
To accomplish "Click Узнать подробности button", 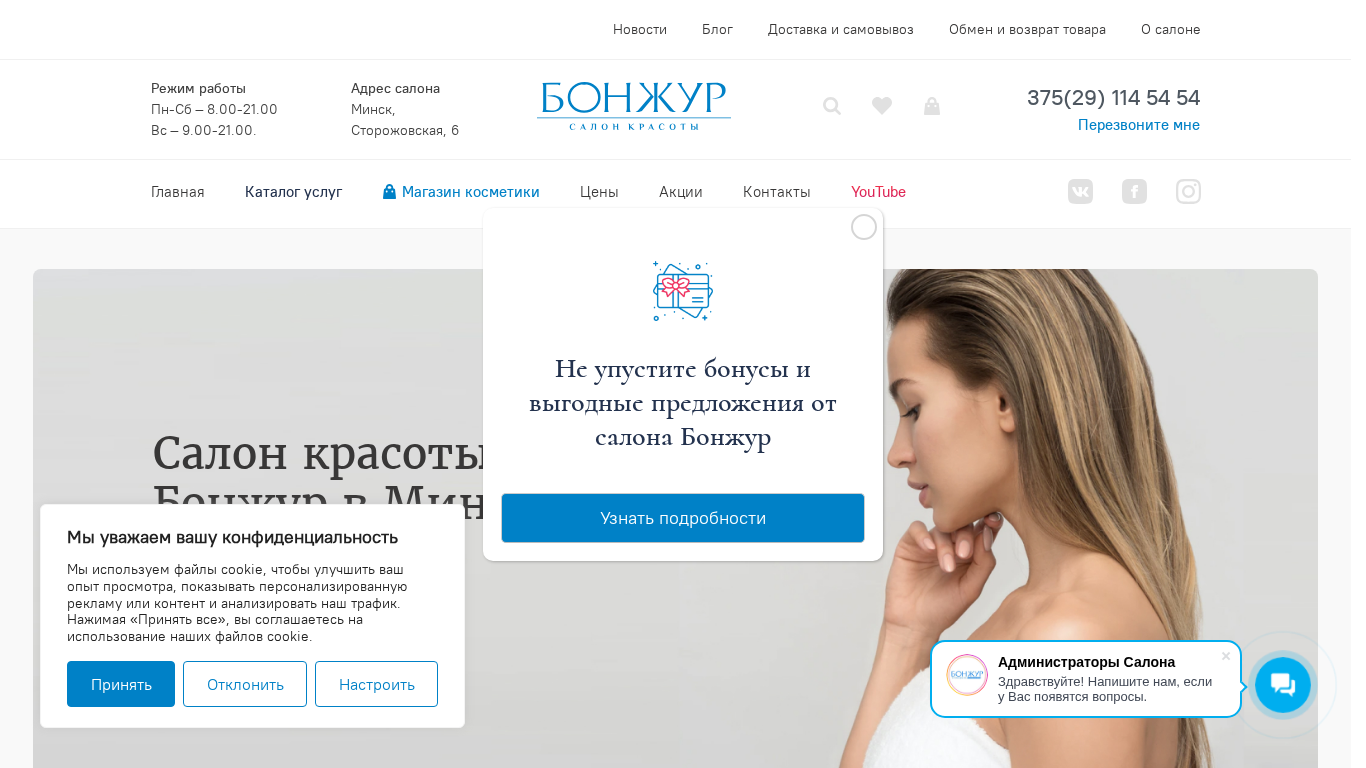I will click(x=683, y=518).
